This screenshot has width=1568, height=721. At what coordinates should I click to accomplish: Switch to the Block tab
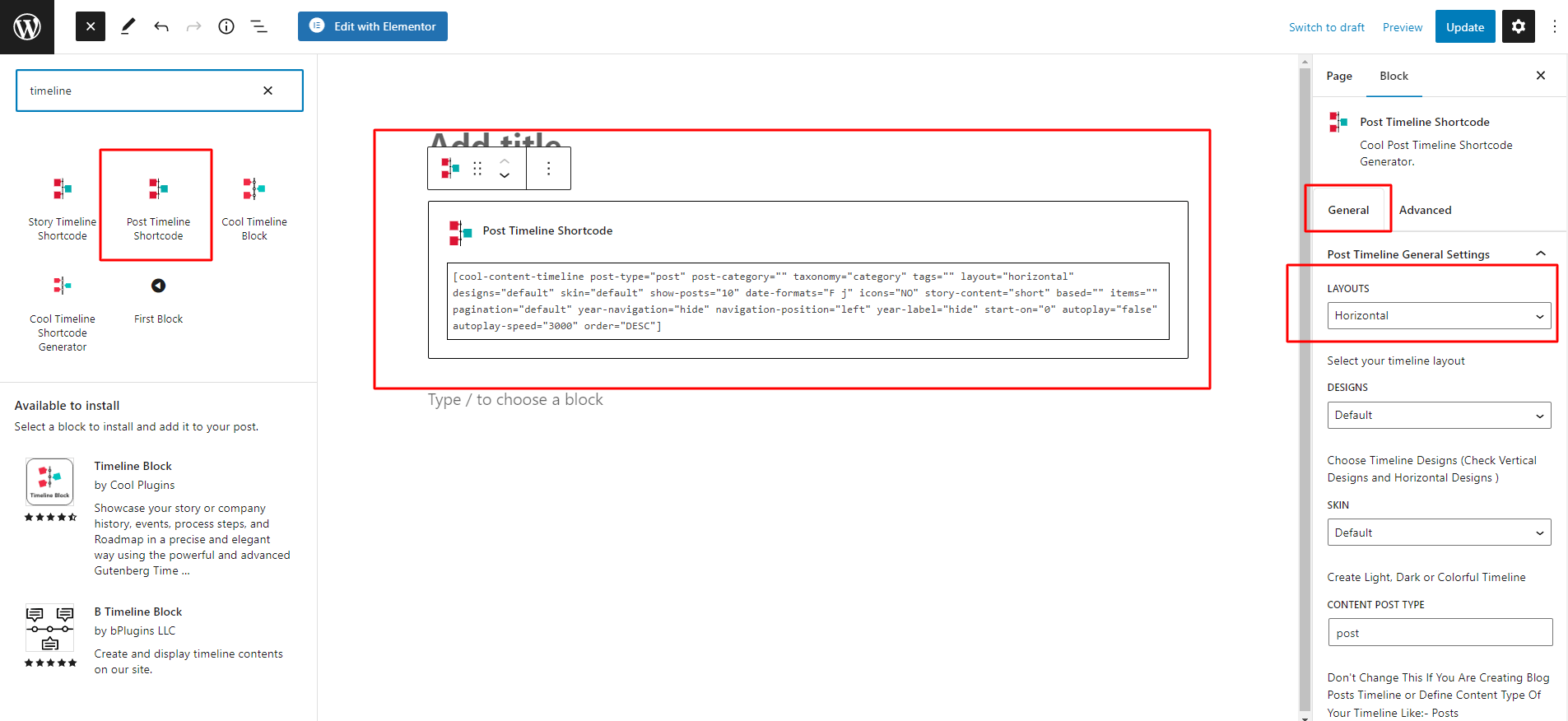click(1394, 76)
